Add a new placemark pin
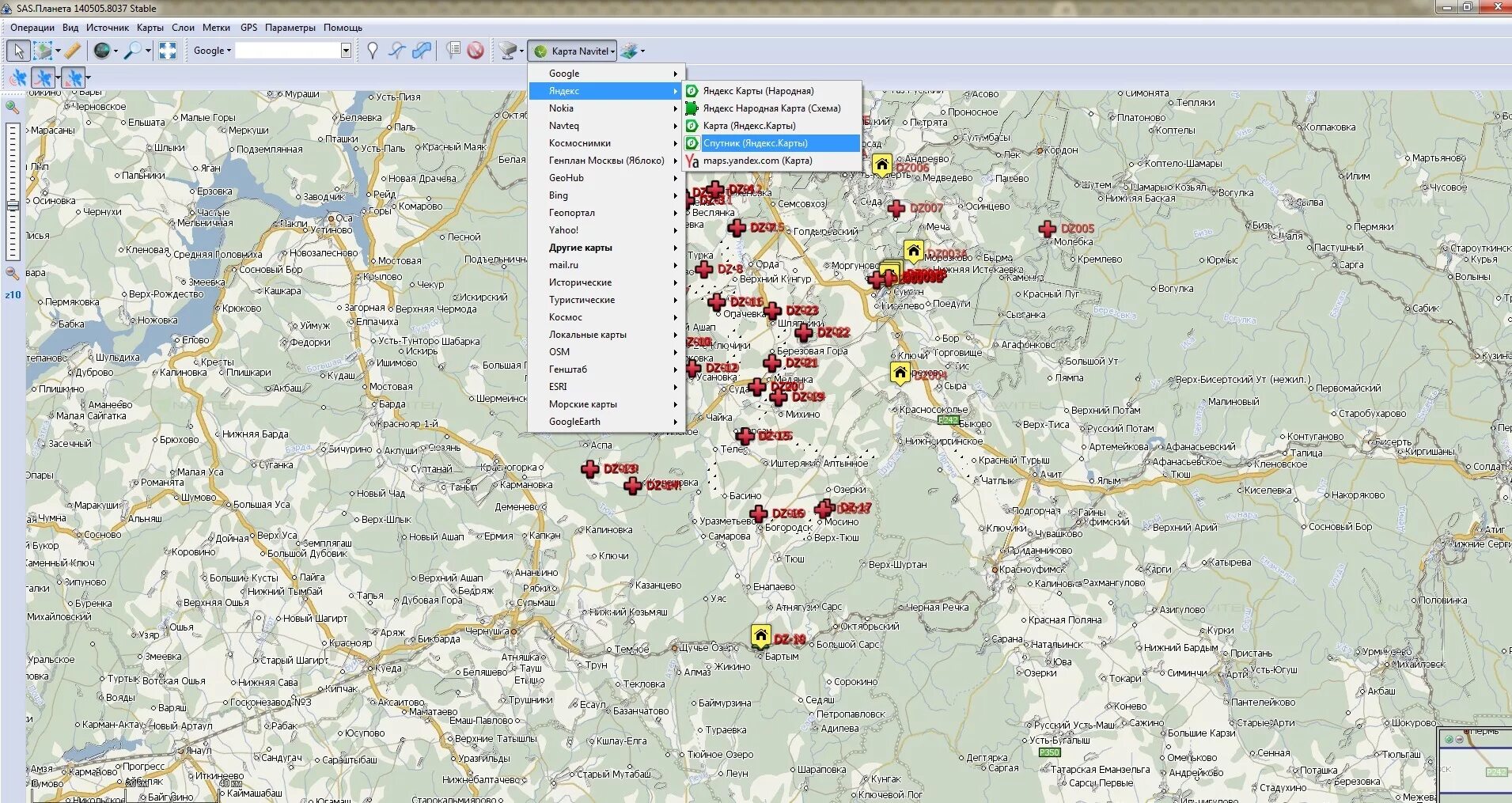This screenshot has height=803, width=1512. pos(373,51)
